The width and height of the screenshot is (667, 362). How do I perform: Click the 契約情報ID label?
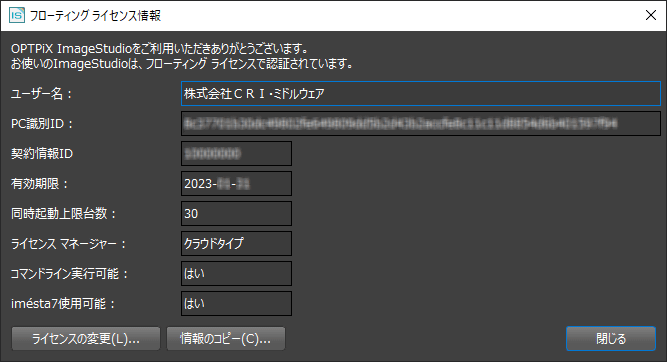pos(42,154)
